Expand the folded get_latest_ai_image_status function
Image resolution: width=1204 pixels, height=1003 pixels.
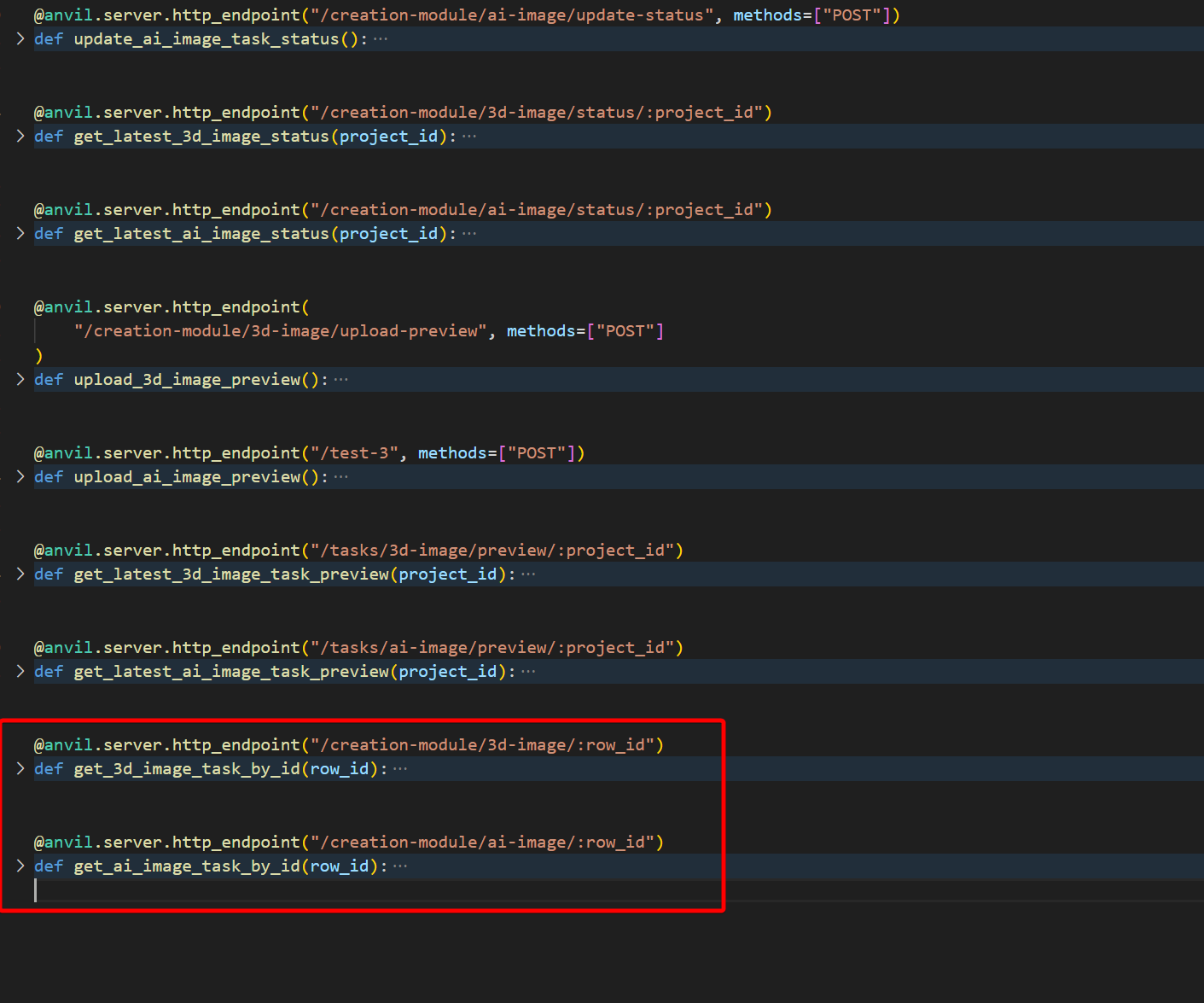[20, 233]
